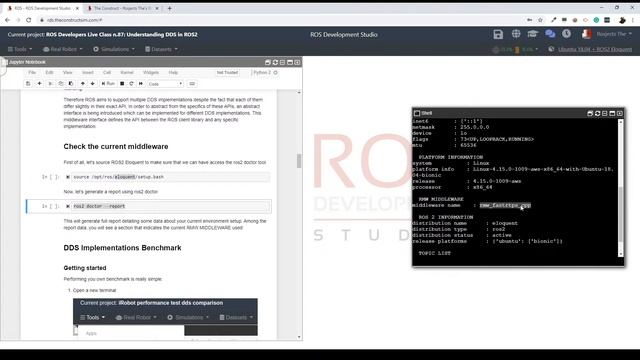Click the Check the current middleware heading
The height and width of the screenshot is (360, 640).
(116, 147)
